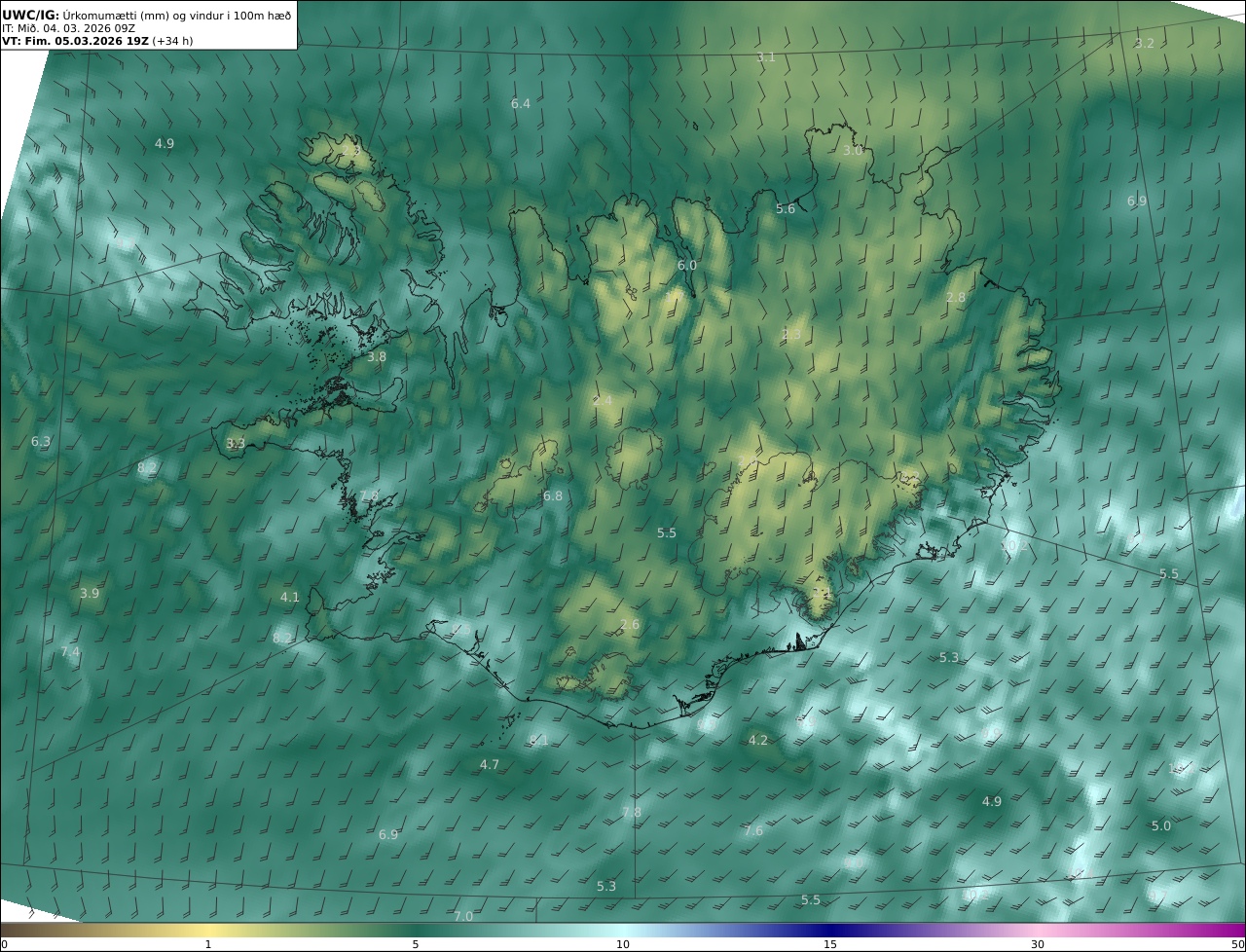
Task: Select the initialization time line "IT: Mið. 04. 03. 2026 09Z"
Action: pyautogui.click(x=68, y=28)
